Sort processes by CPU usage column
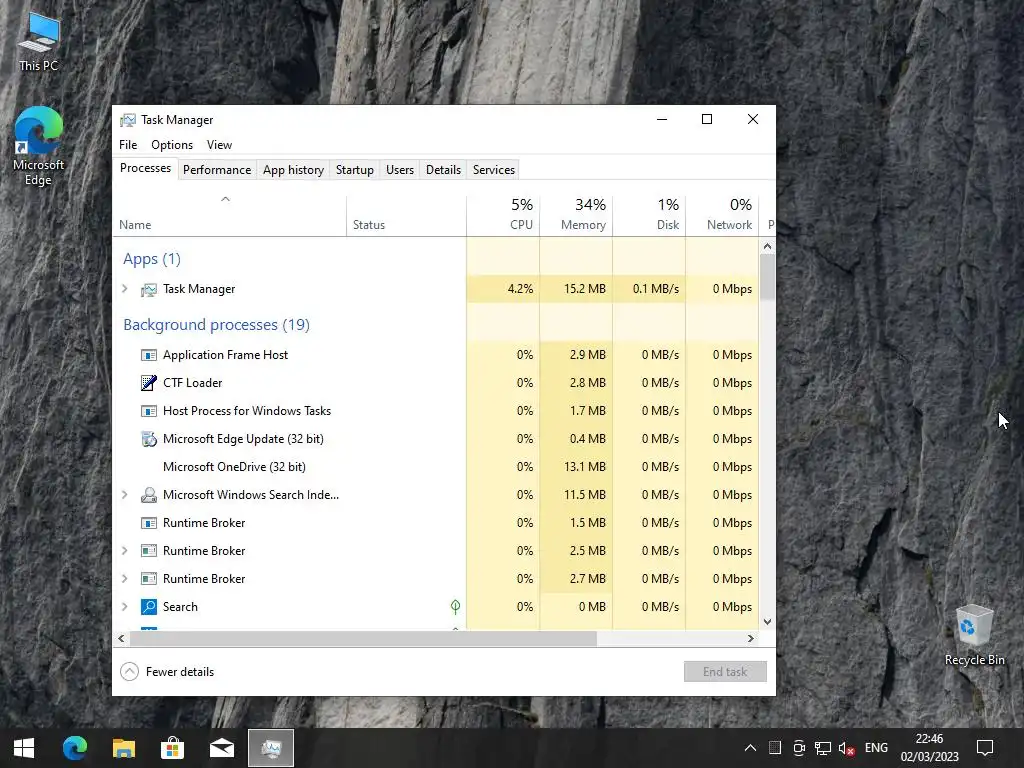 click(x=503, y=216)
